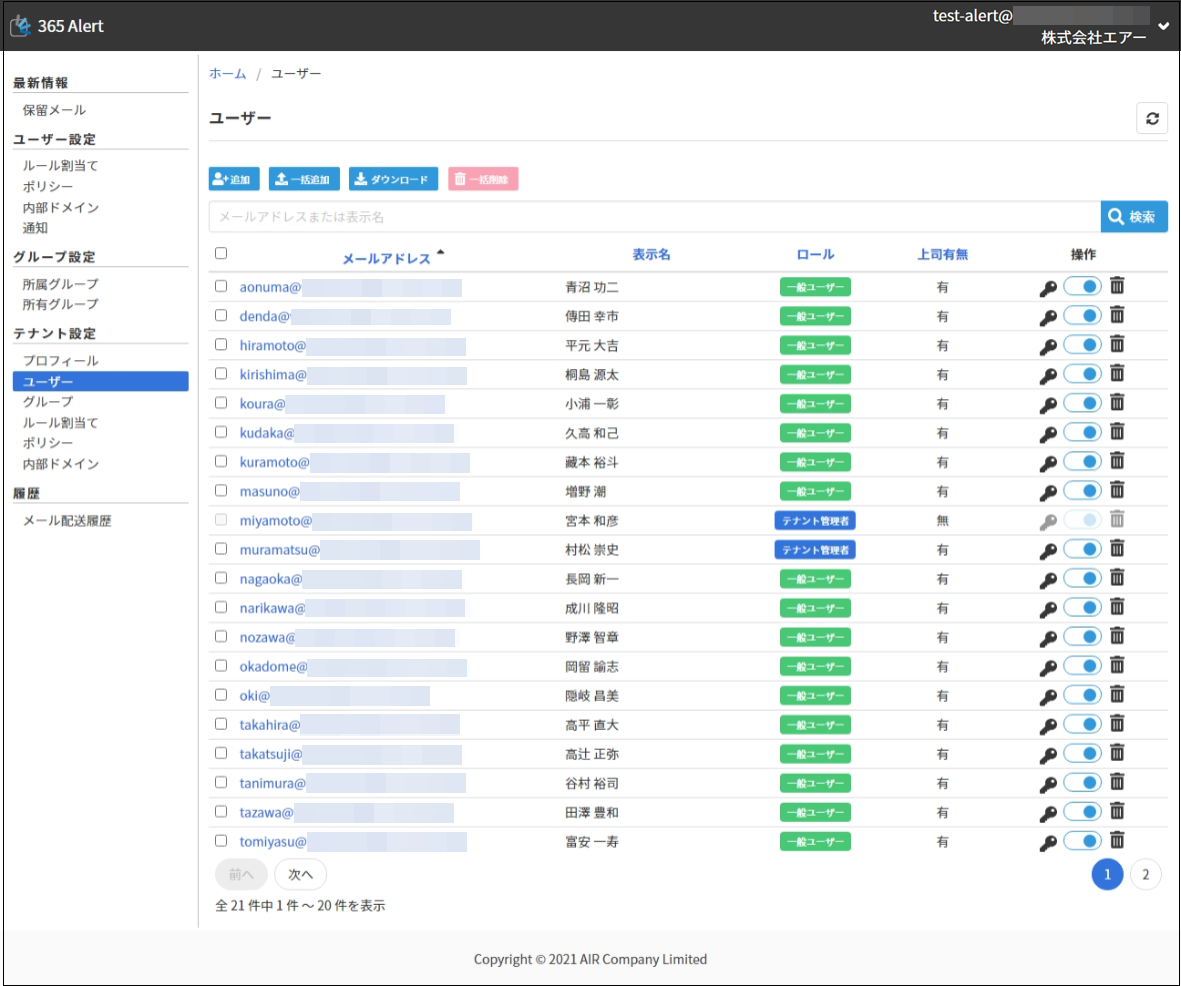Click the refresh icon beside the user heading
The height and width of the screenshot is (986, 1181).
click(1152, 118)
